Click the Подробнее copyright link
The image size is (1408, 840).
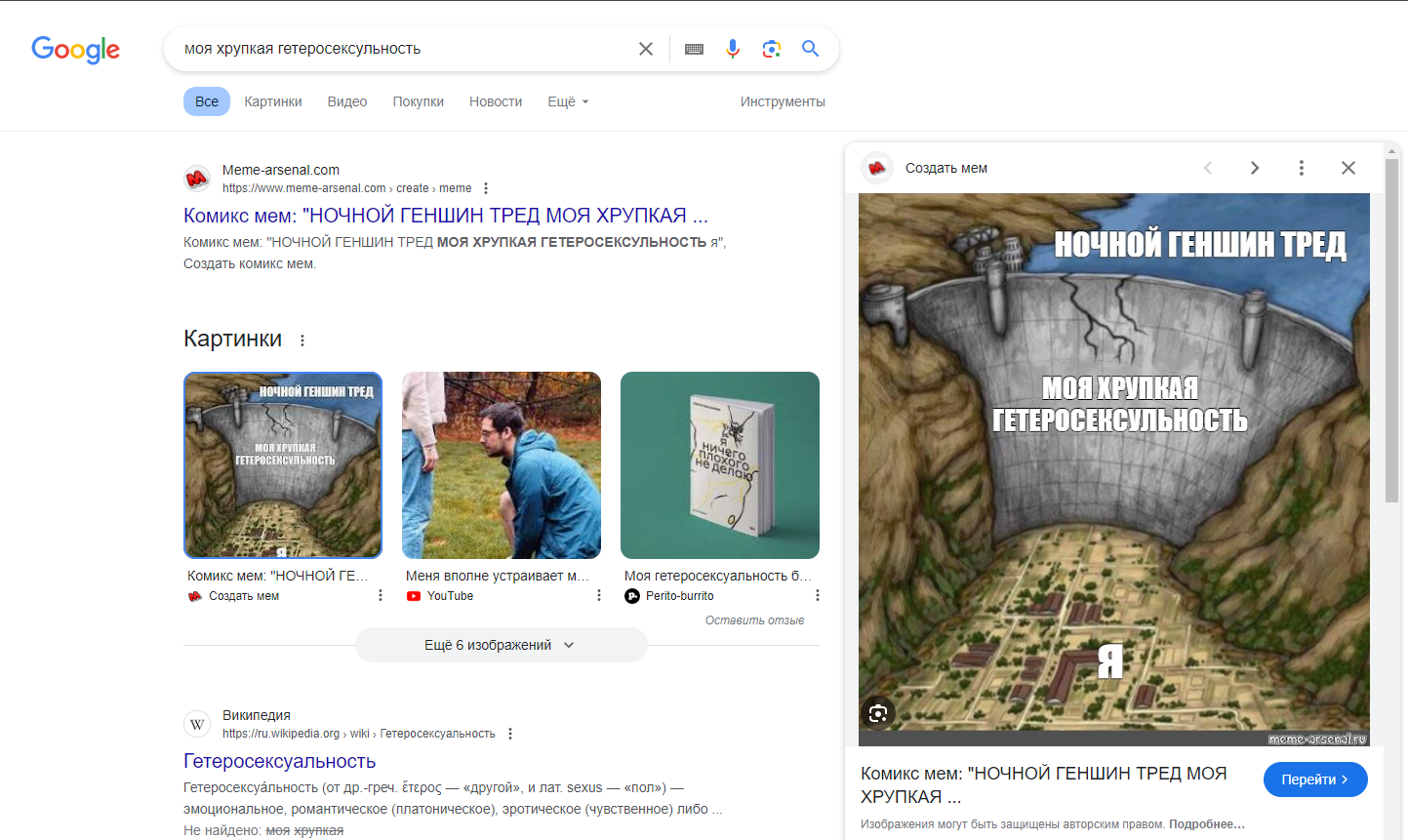pos(1207,824)
